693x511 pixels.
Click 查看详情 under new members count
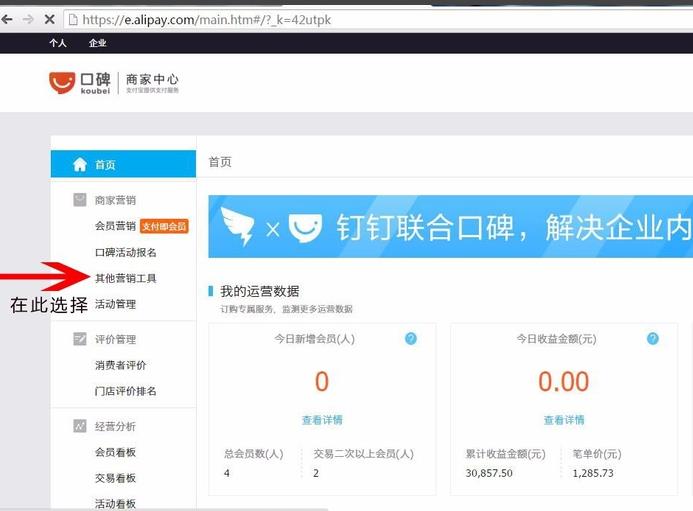pos(322,420)
